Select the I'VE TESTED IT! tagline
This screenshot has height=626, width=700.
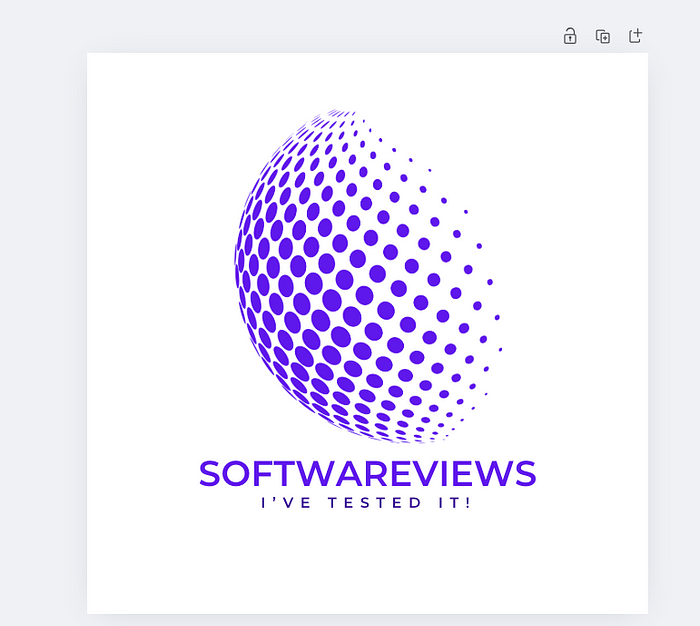coord(366,503)
